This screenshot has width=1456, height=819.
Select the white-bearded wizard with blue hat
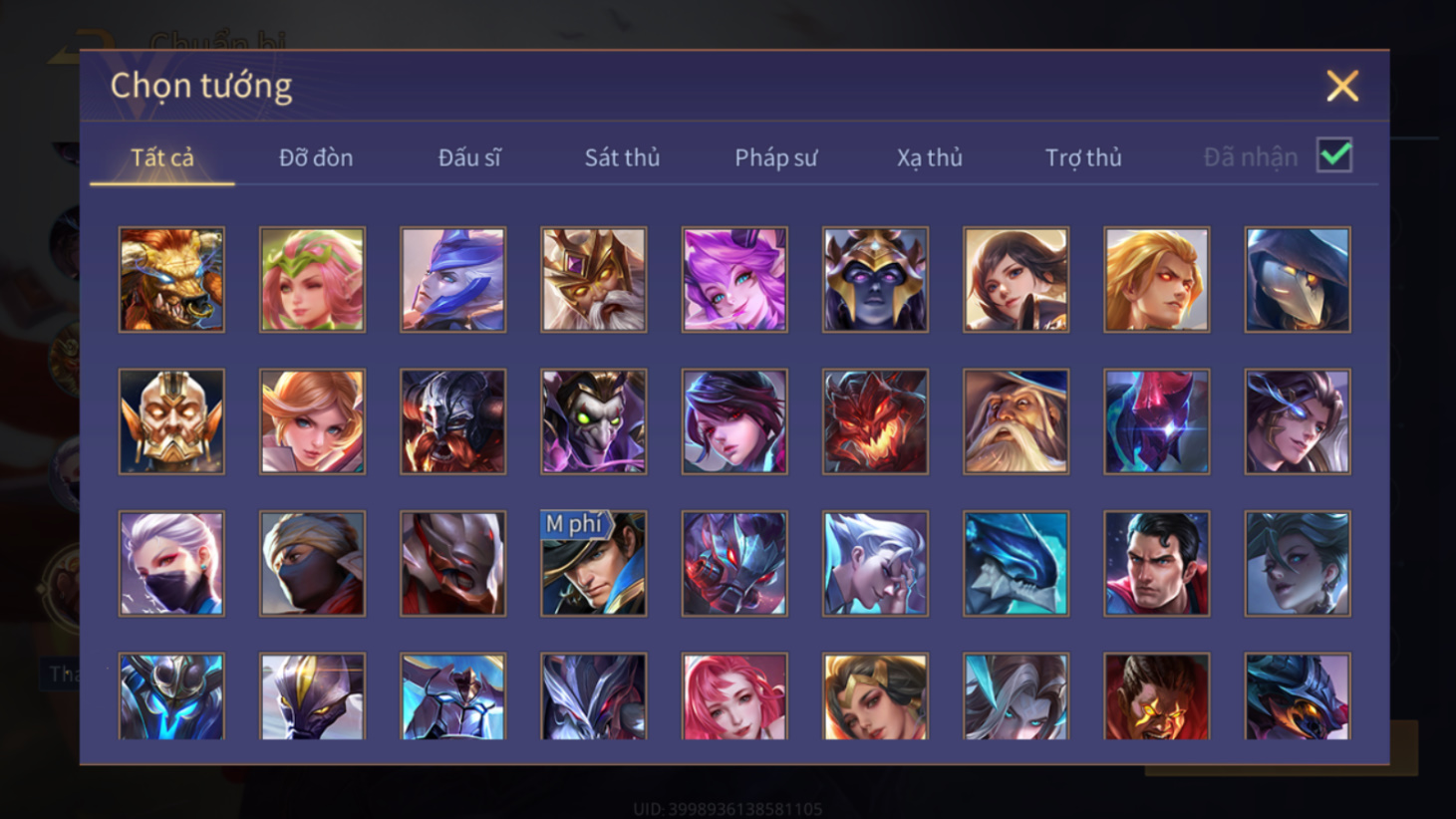1016,421
